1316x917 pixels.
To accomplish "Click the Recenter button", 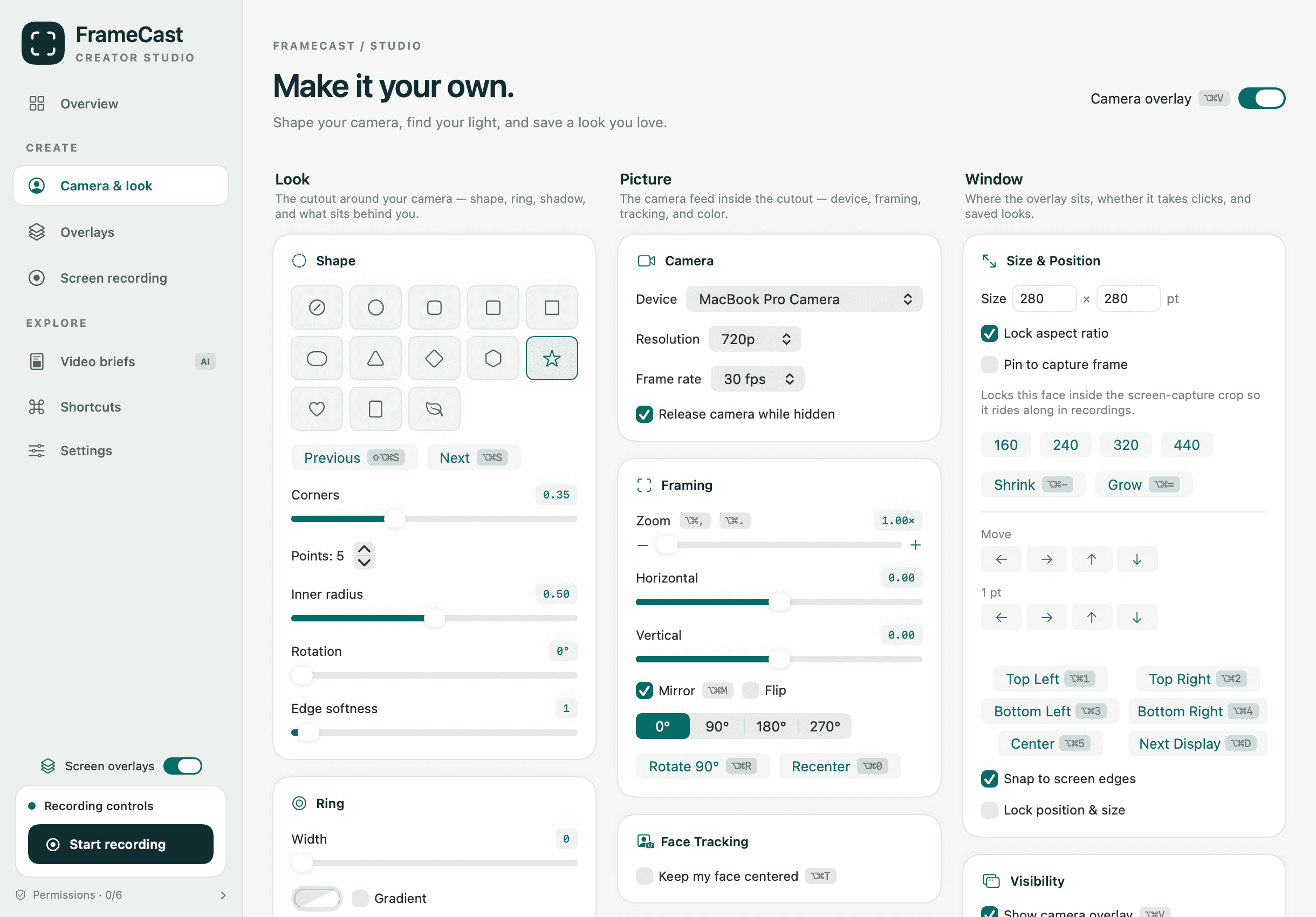I will pos(839,767).
